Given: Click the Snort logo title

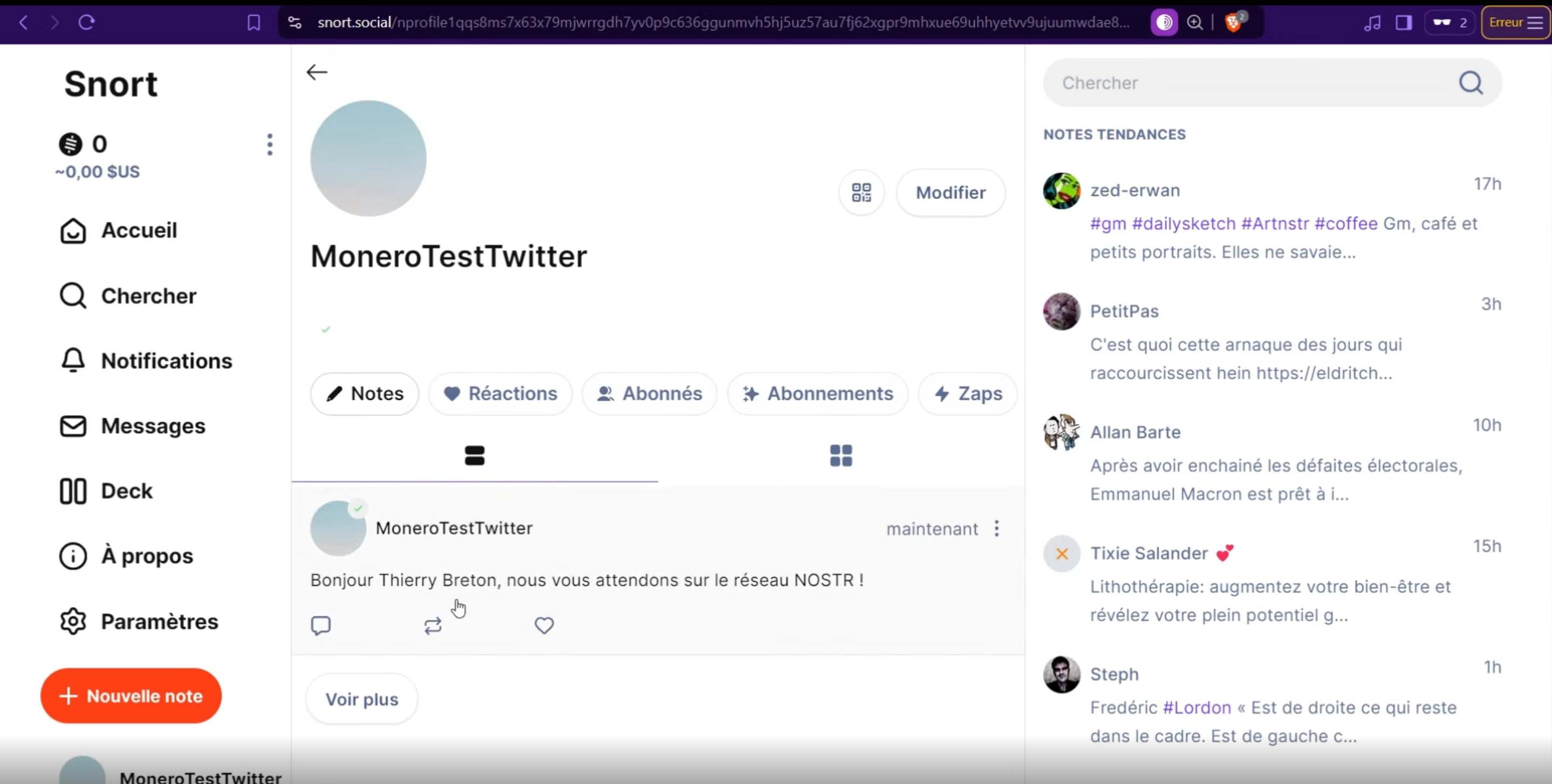Looking at the screenshot, I should point(111,84).
